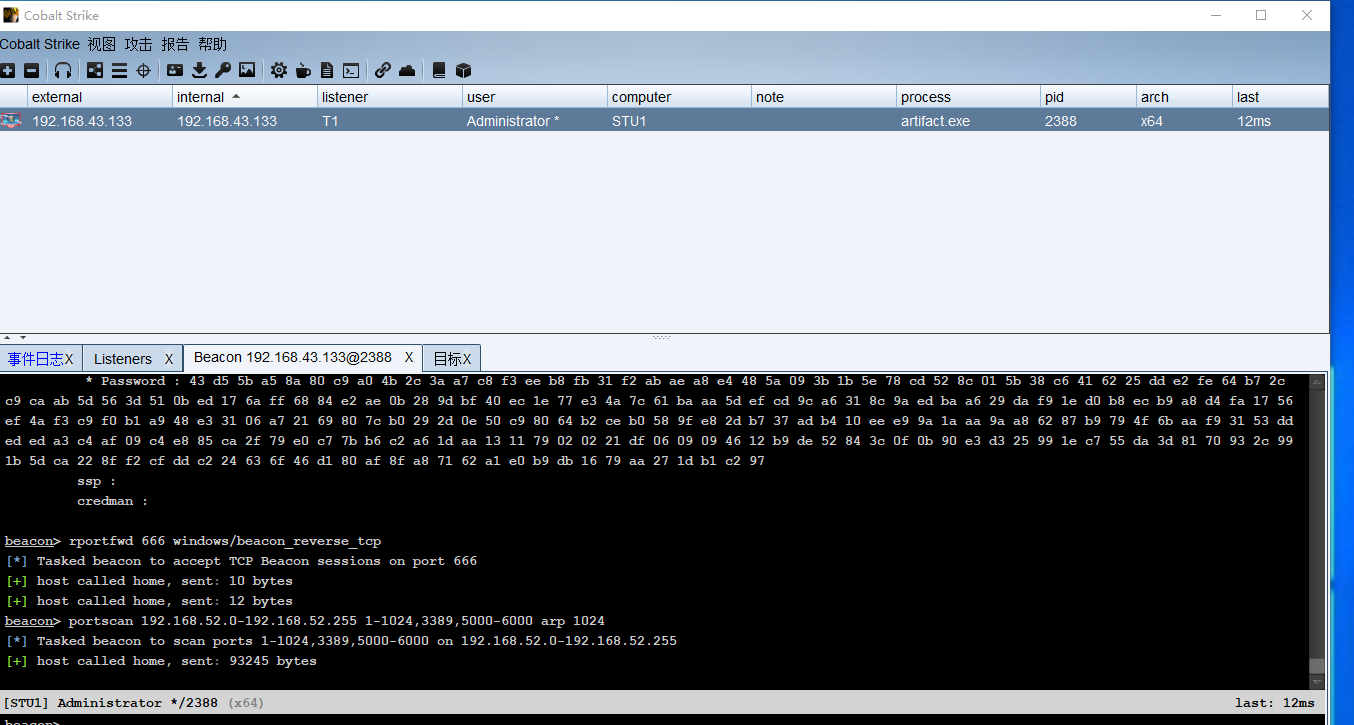Sort sessions by computer column
This screenshot has width=1354, height=725.
click(680, 97)
